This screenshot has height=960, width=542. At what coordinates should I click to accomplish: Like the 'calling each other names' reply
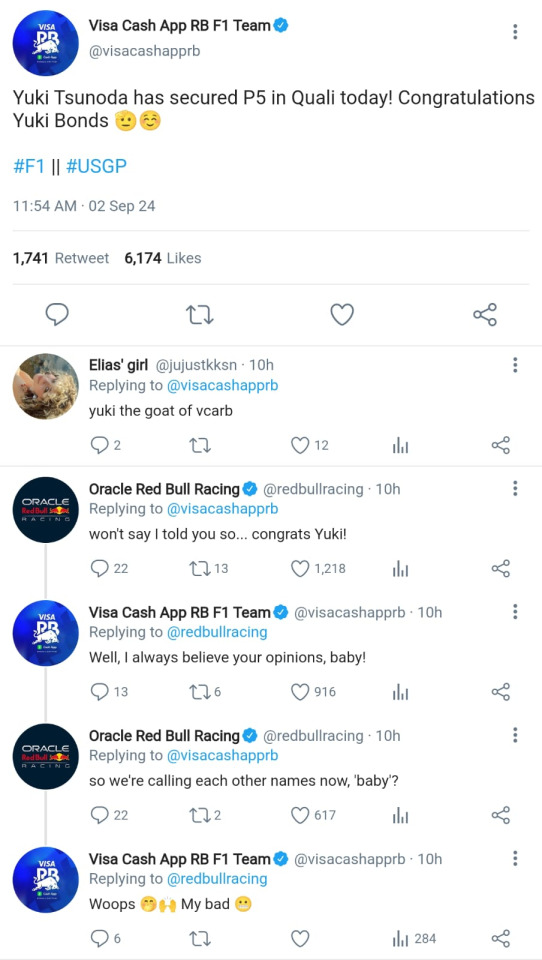(x=299, y=815)
